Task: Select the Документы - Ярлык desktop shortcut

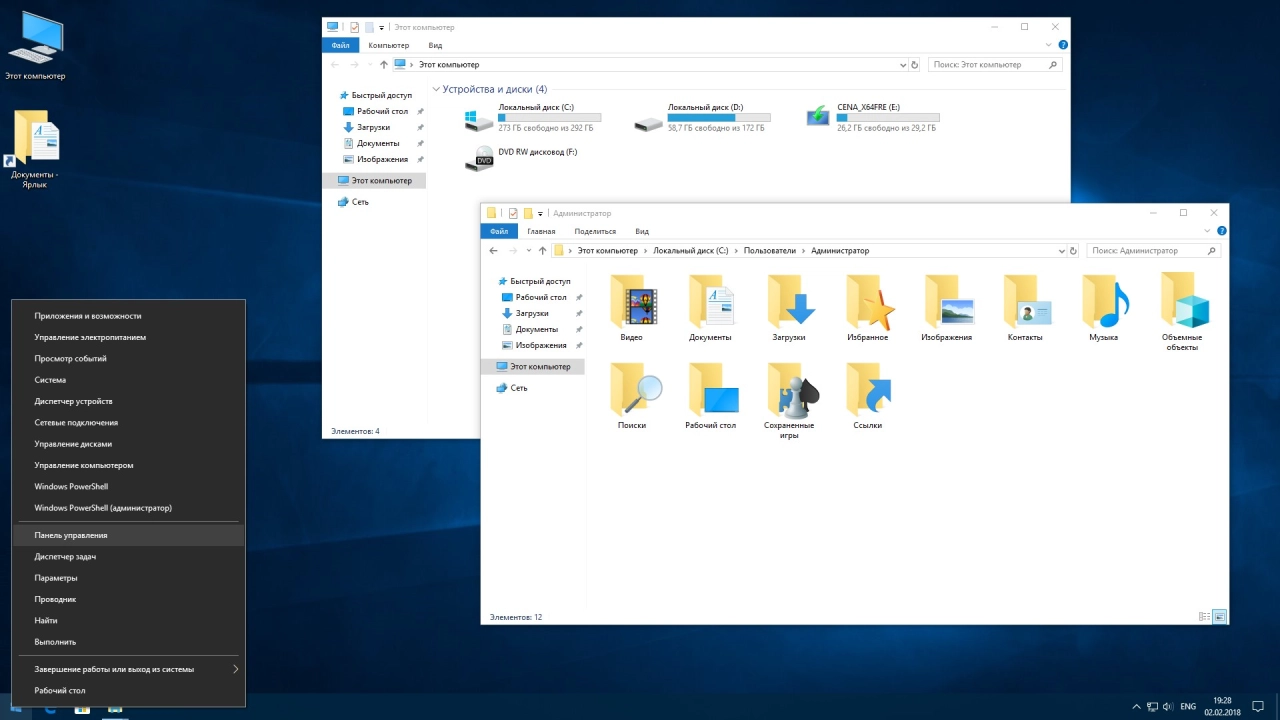Action: pyautogui.click(x=35, y=149)
